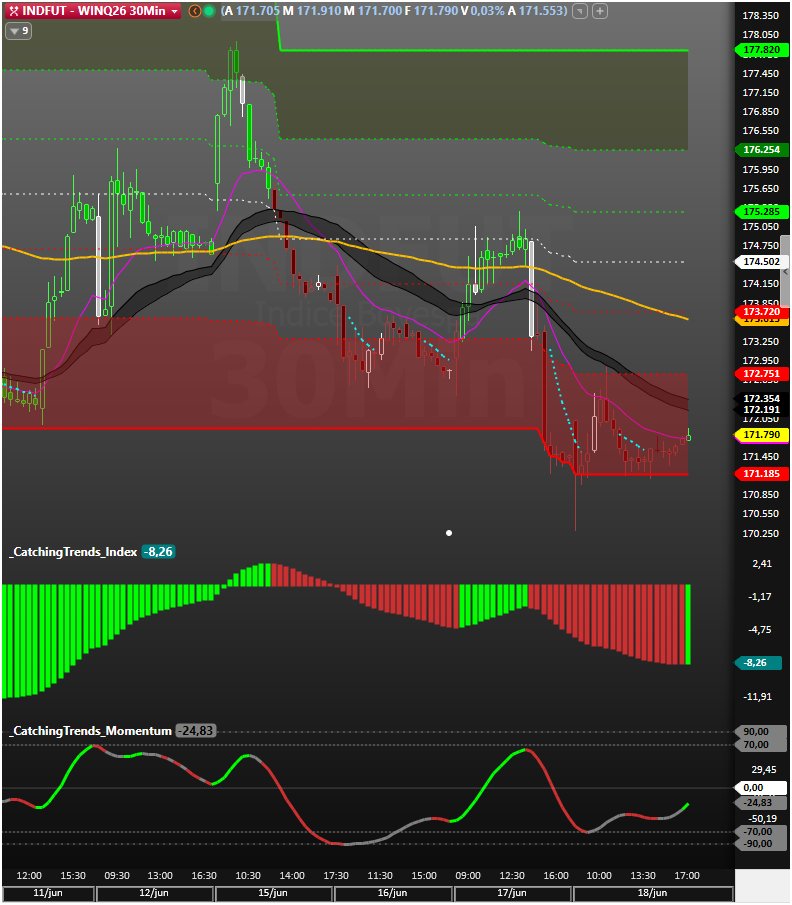Image resolution: width=792 pixels, height=905 pixels.
Task: Select the 12/jun date segment
Action: pos(154,893)
